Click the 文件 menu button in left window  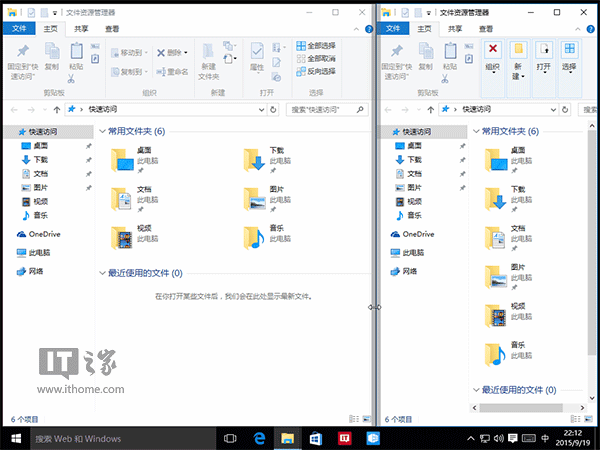click(20, 30)
